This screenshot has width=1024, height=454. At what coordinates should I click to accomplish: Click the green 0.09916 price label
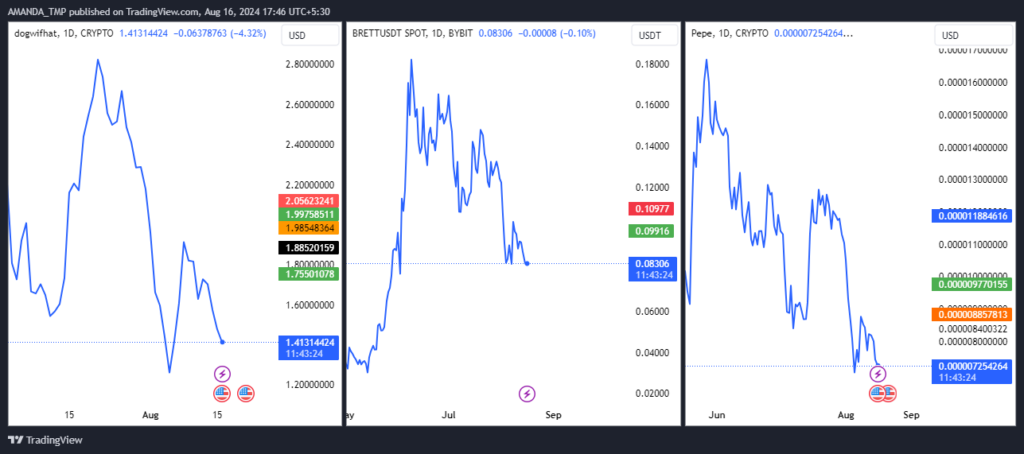point(650,231)
